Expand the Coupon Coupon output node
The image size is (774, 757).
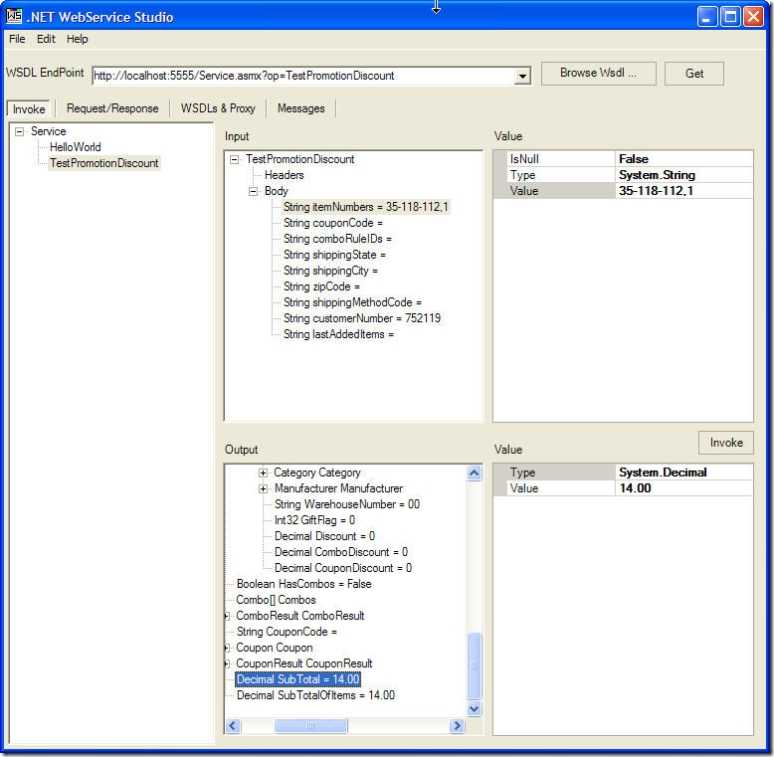pyautogui.click(x=227, y=647)
